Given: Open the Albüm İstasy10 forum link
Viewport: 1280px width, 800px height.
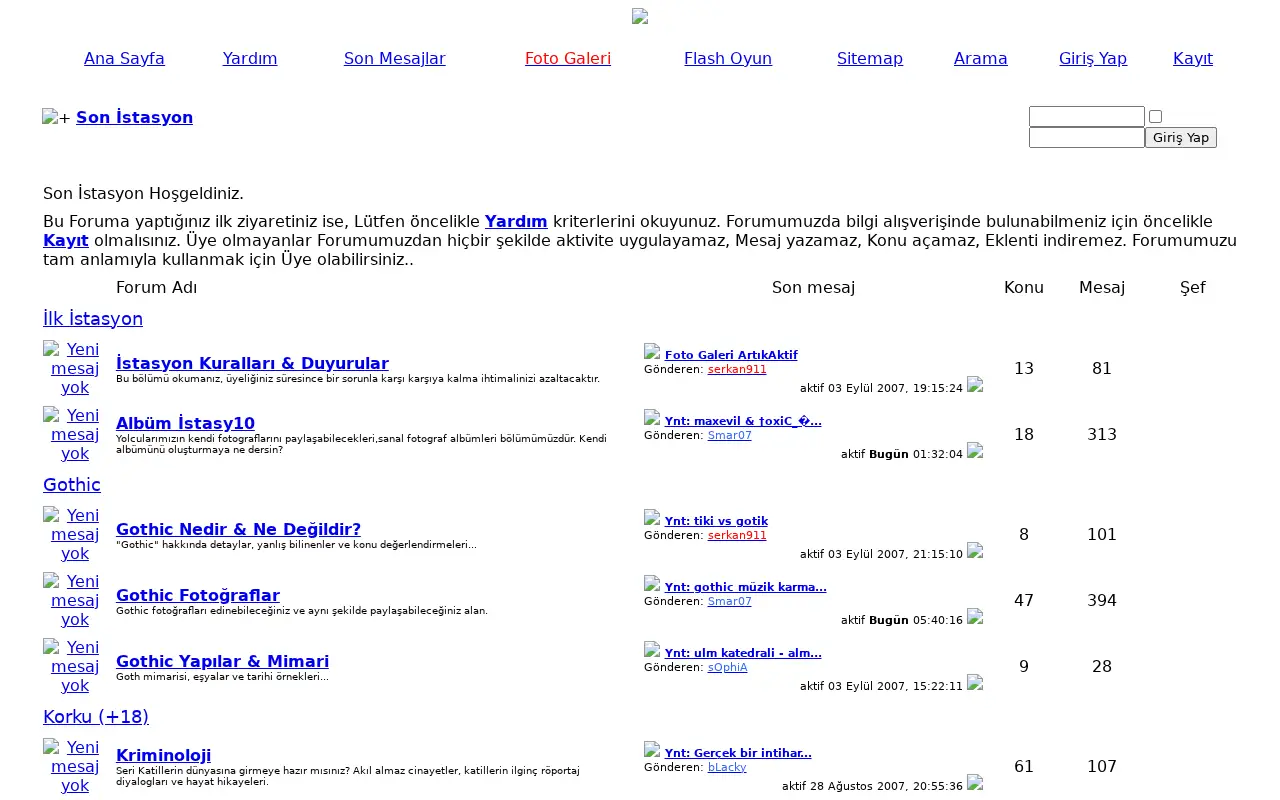Looking at the screenshot, I should point(185,423).
